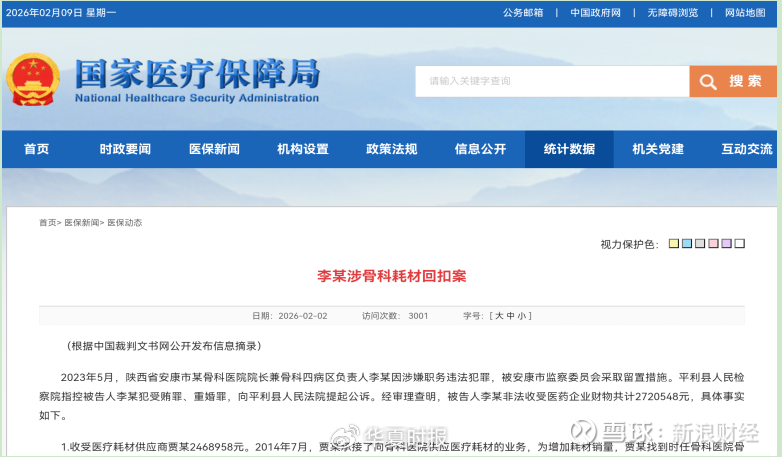Open the 中国政府网 link
This screenshot has width=782, height=457.
[x=595, y=13]
